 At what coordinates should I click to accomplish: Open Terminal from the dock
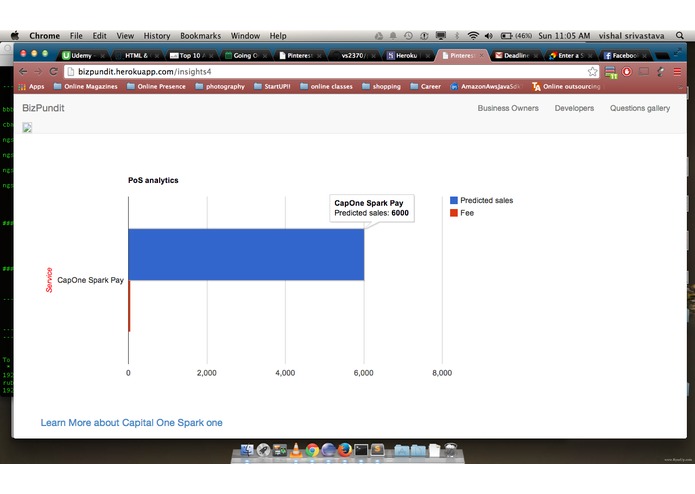[x=361, y=450]
